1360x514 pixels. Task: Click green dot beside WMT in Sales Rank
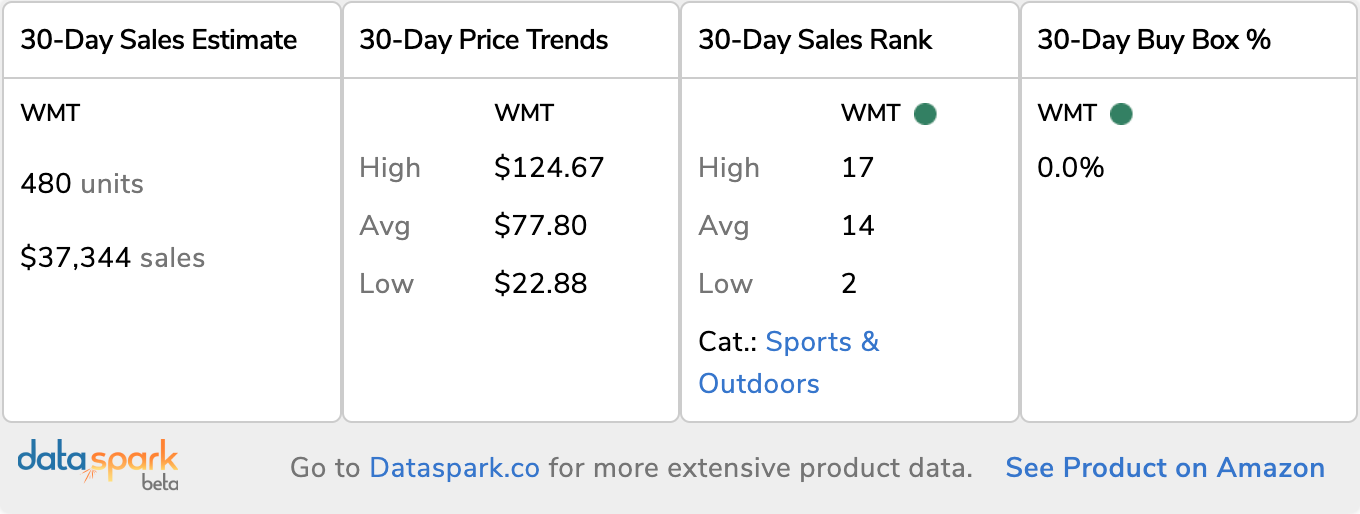(x=925, y=114)
